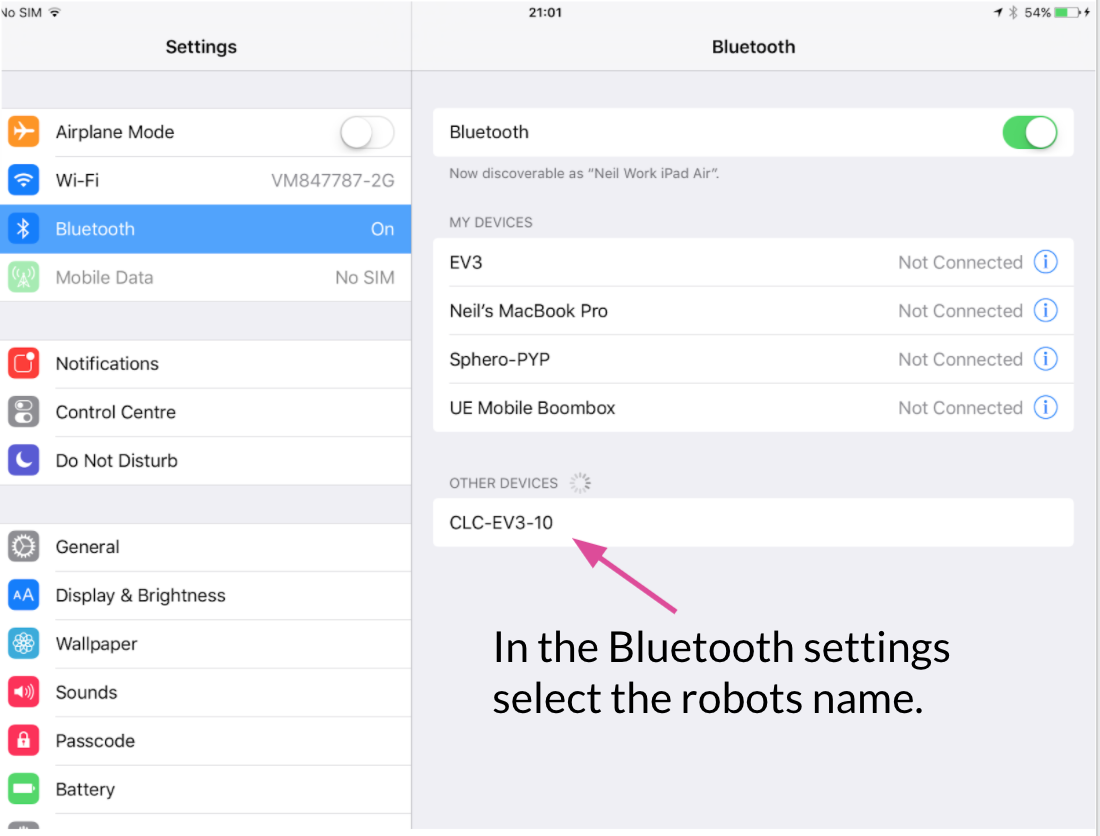Tap the Wi-Fi icon in sidebar
The image size is (1100, 836).
(23, 180)
